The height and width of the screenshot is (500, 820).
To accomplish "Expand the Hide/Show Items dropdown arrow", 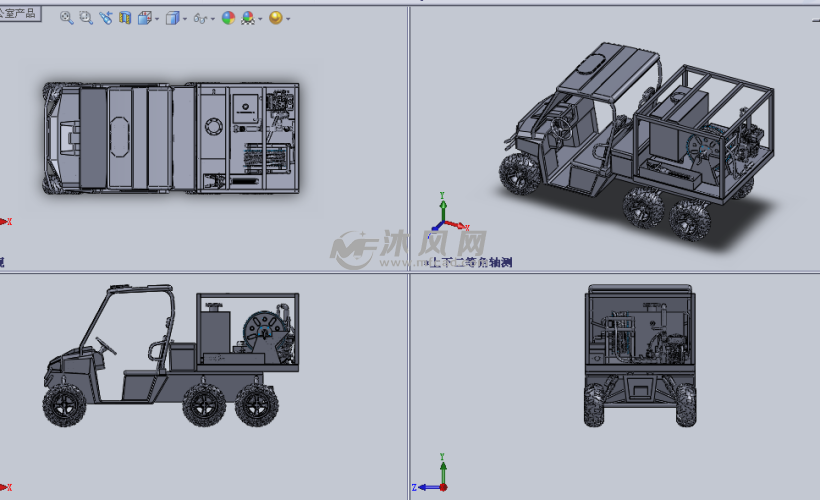I will 213,19.
